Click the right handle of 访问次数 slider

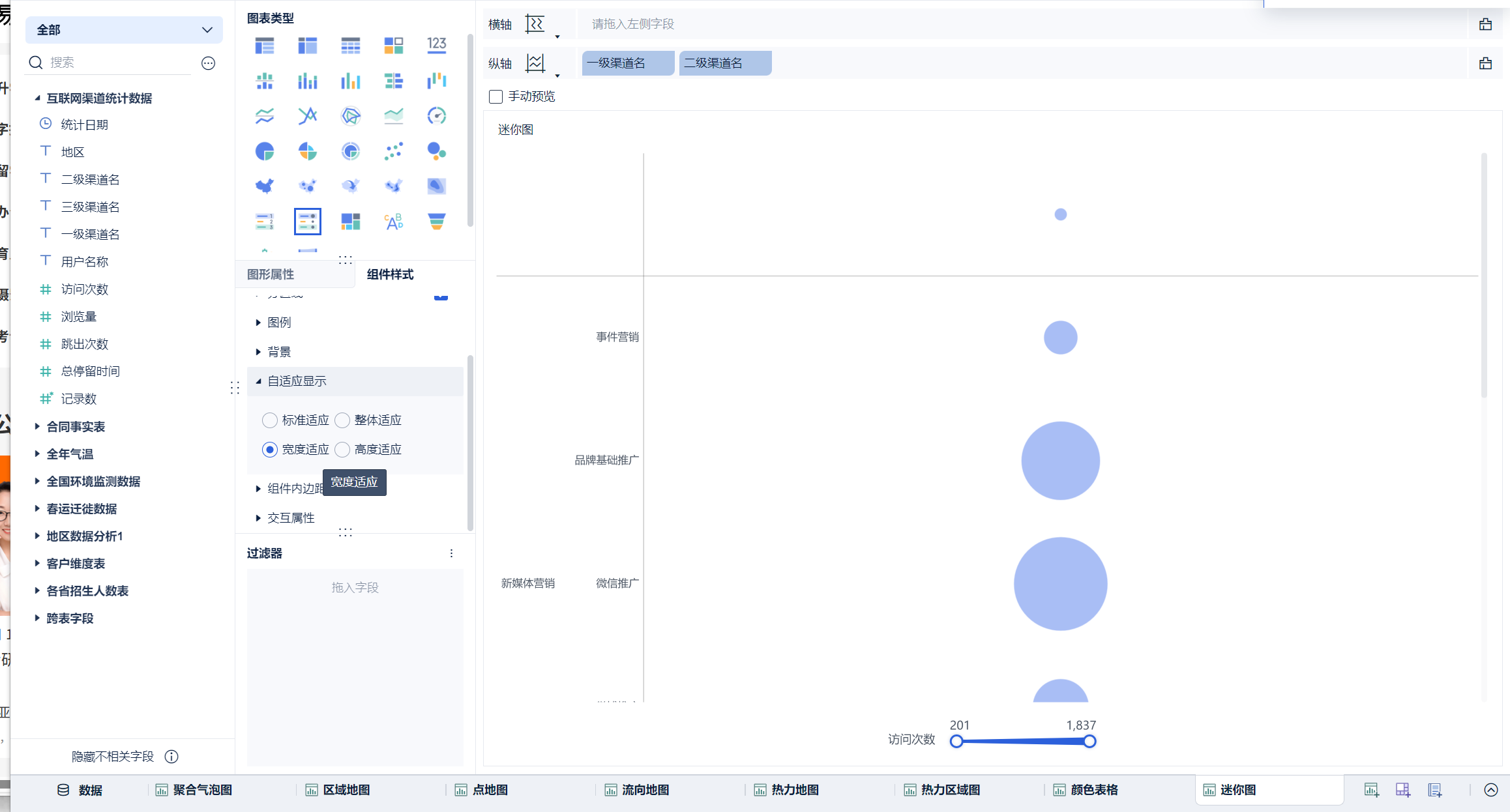pyautogui.click(x=1089, y=741)
